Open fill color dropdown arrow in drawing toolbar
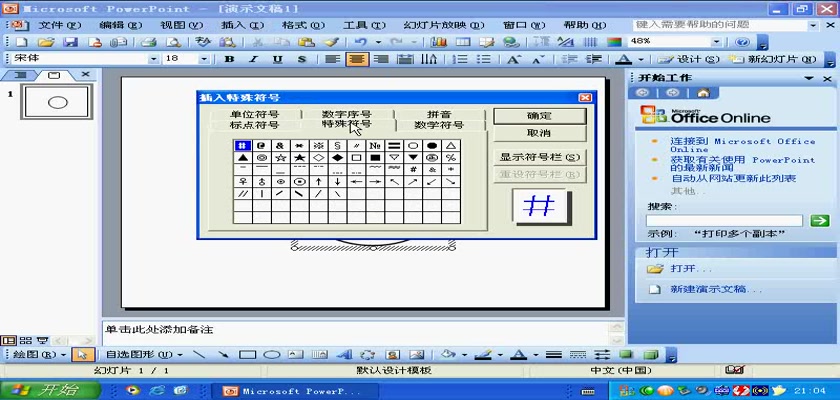 pyautogui.click(x=463, y=354)
